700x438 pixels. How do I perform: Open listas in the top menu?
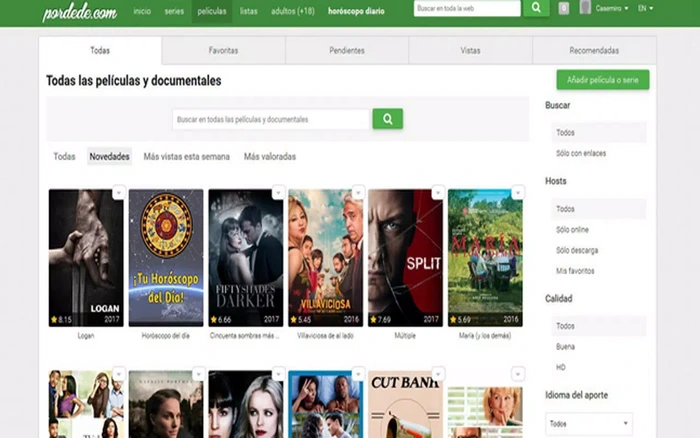click(x=249, y=11)
